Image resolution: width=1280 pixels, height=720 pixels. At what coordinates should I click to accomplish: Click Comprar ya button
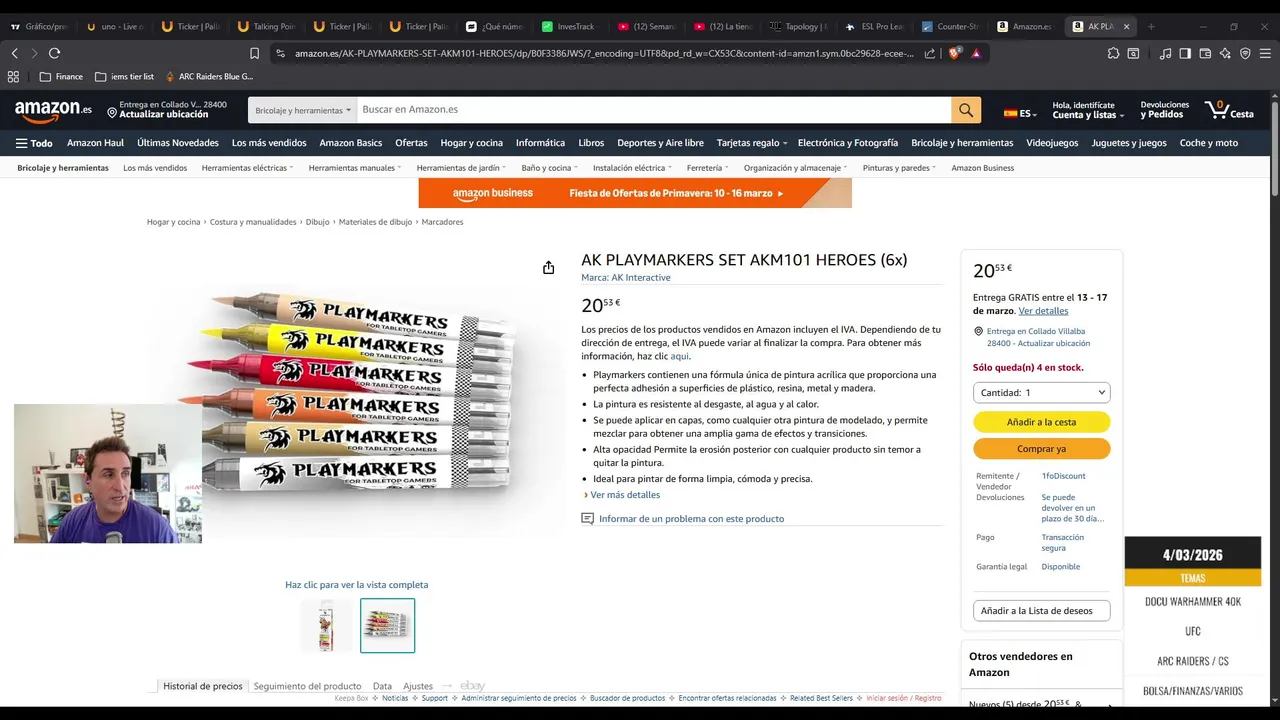(1041, 449)
